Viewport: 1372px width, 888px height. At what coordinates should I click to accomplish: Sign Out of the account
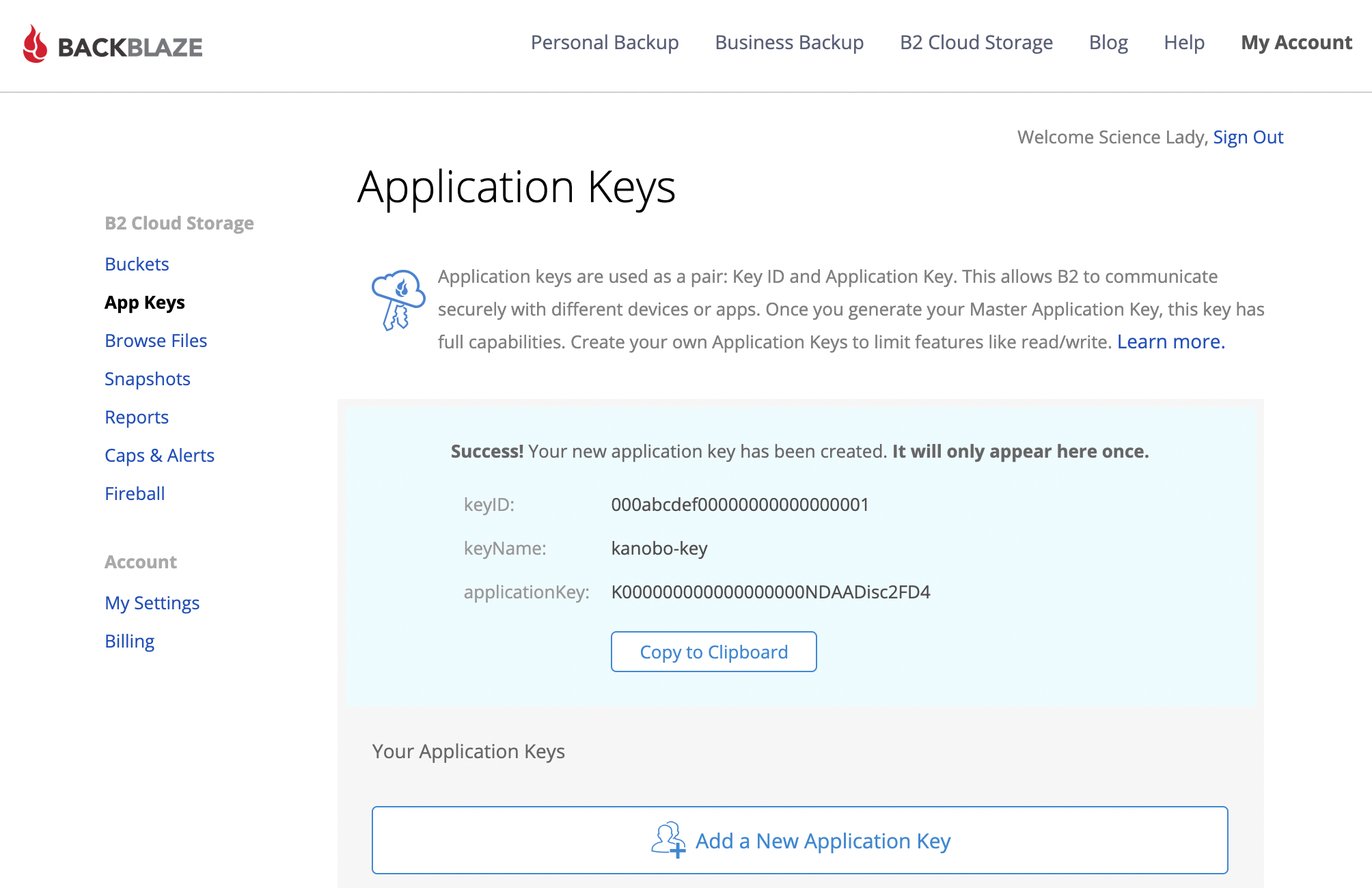[x=1248, y=137]
